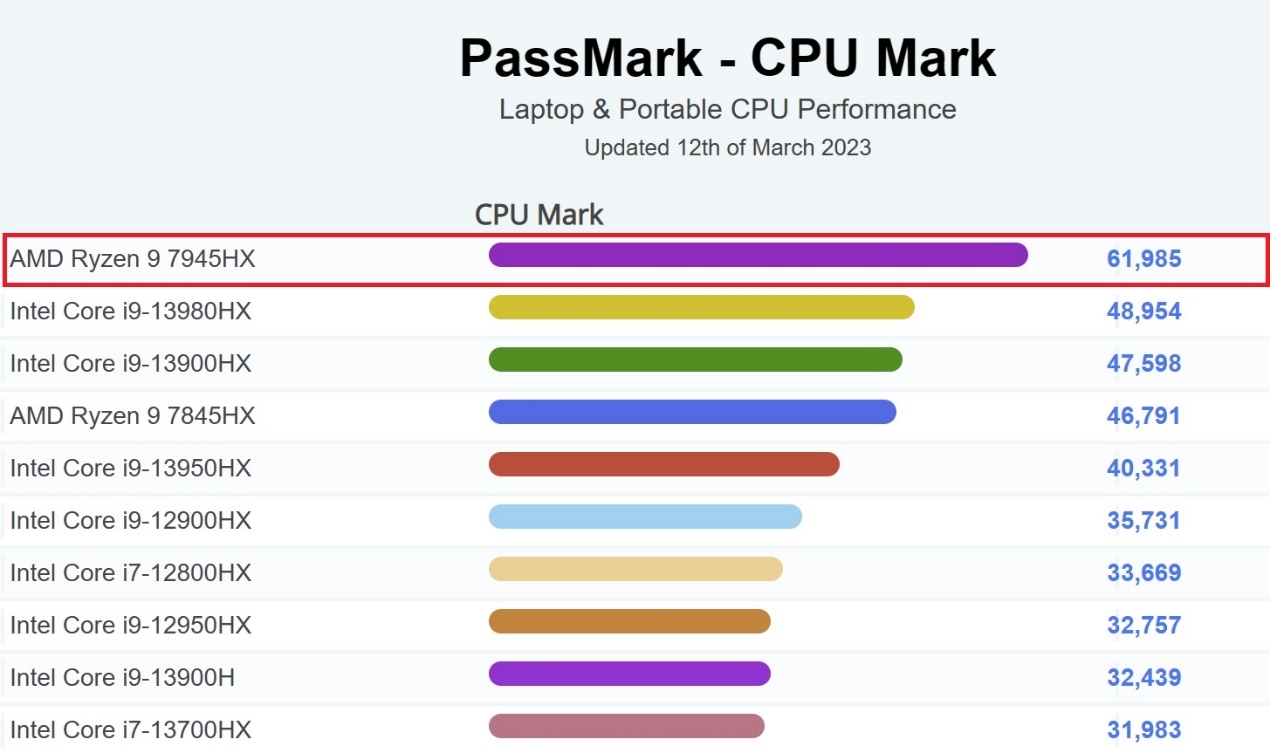Open AMD Ryzen 9 7845HX details
The height and width of the screenshot is (753, 1270).
click(x=133, y=416)
